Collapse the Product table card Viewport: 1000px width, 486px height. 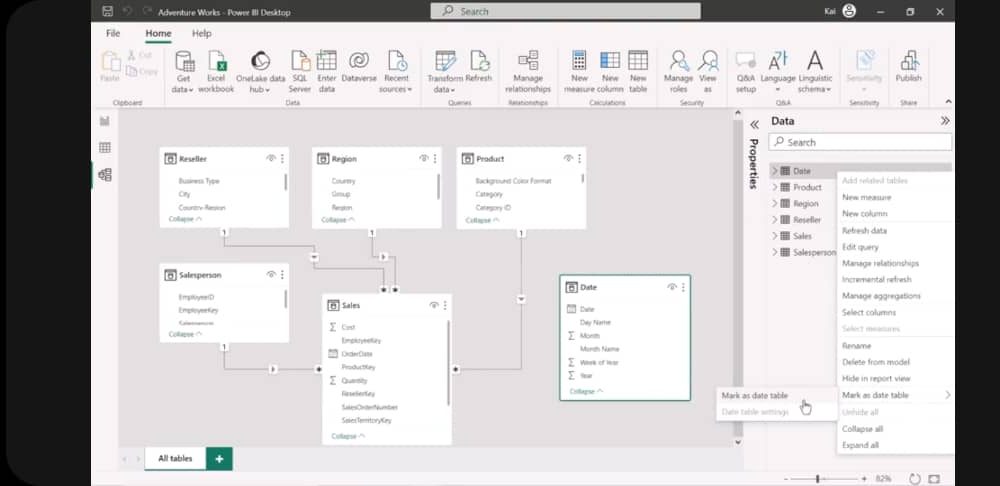click(x=483, y=220)
